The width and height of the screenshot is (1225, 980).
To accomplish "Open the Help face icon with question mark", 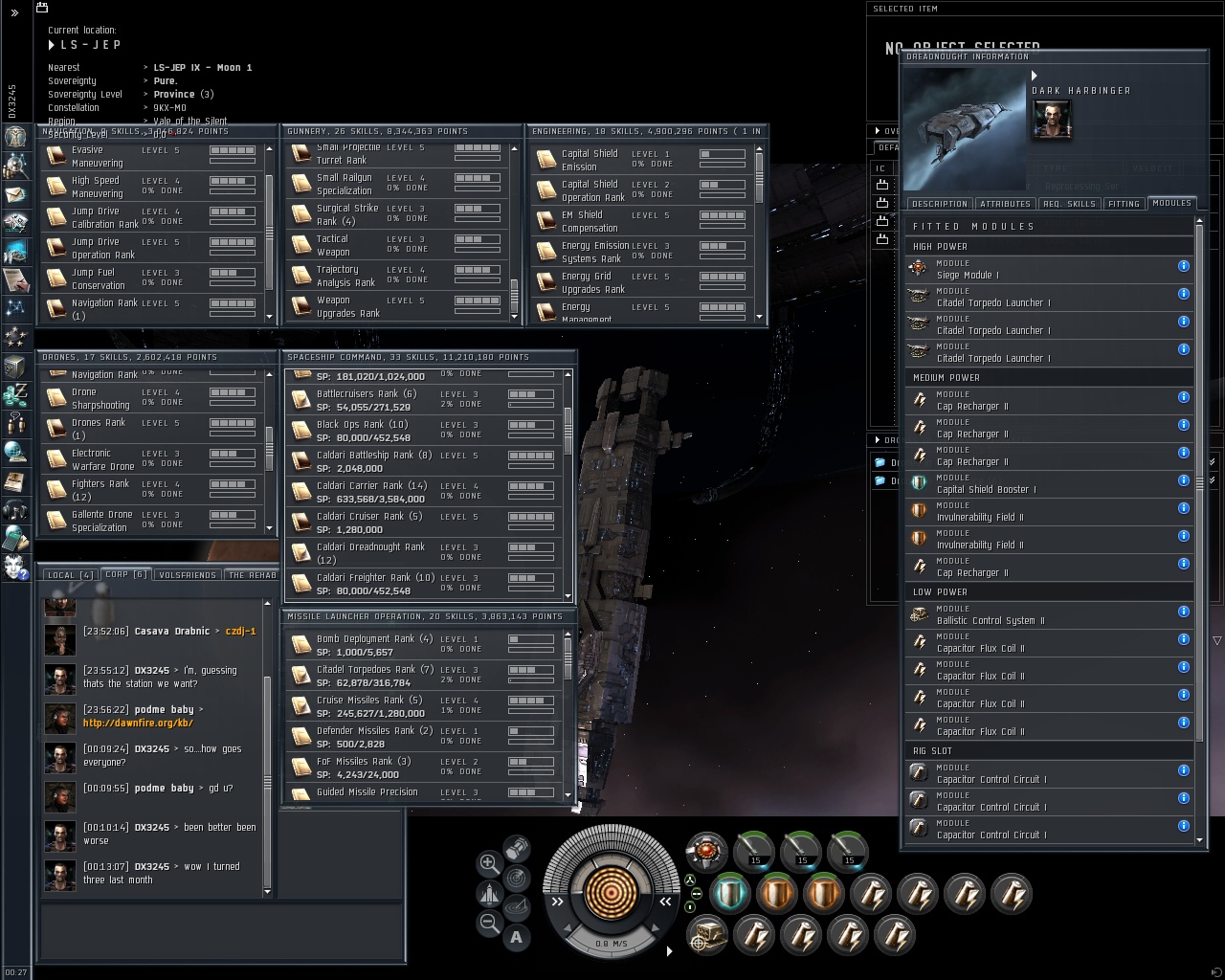I will pyautogui.click(x=15, y=568).
